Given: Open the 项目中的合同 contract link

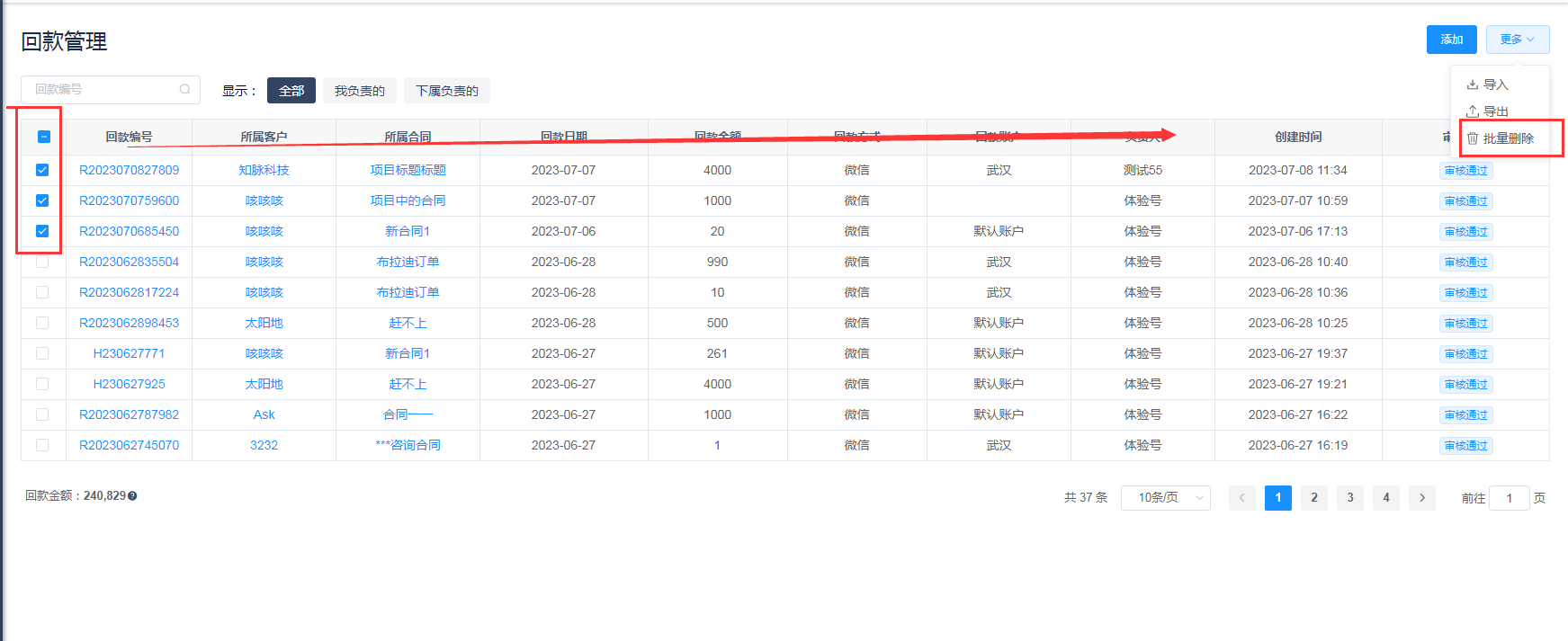Looking at the screenshot, I should 408,200.
